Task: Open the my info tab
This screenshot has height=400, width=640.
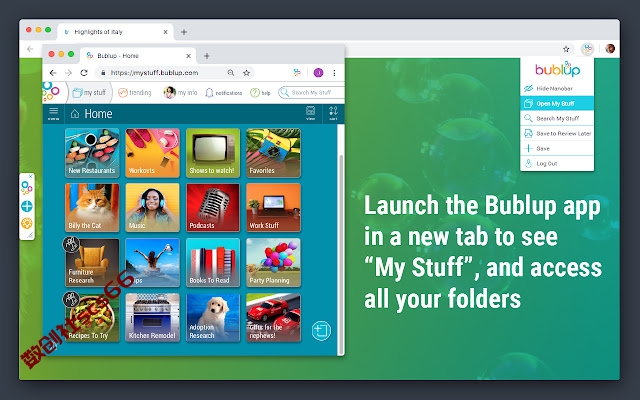Action: (180, 93)
